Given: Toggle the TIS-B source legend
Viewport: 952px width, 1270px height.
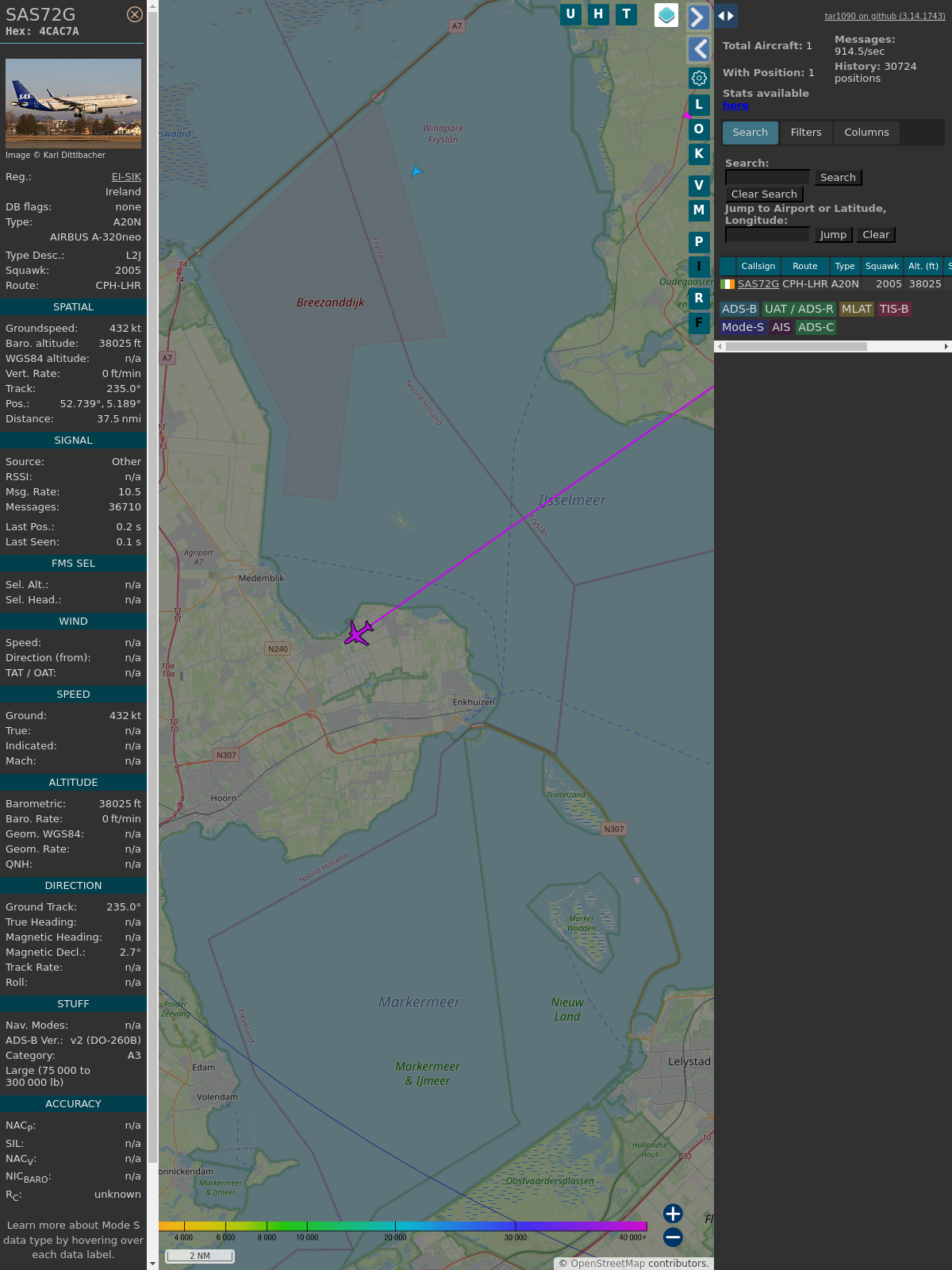Looking at the screenshot, I should (x=894, y=310).
